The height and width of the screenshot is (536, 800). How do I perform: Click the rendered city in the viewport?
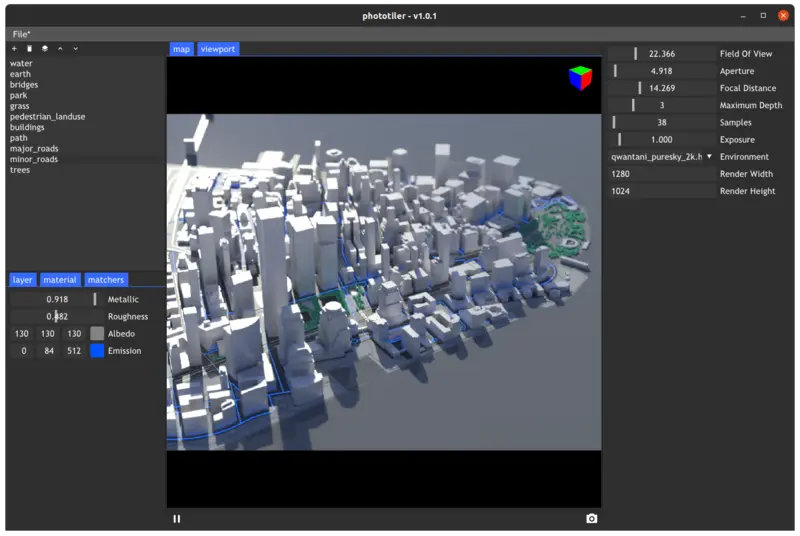(x=384, y=282)
